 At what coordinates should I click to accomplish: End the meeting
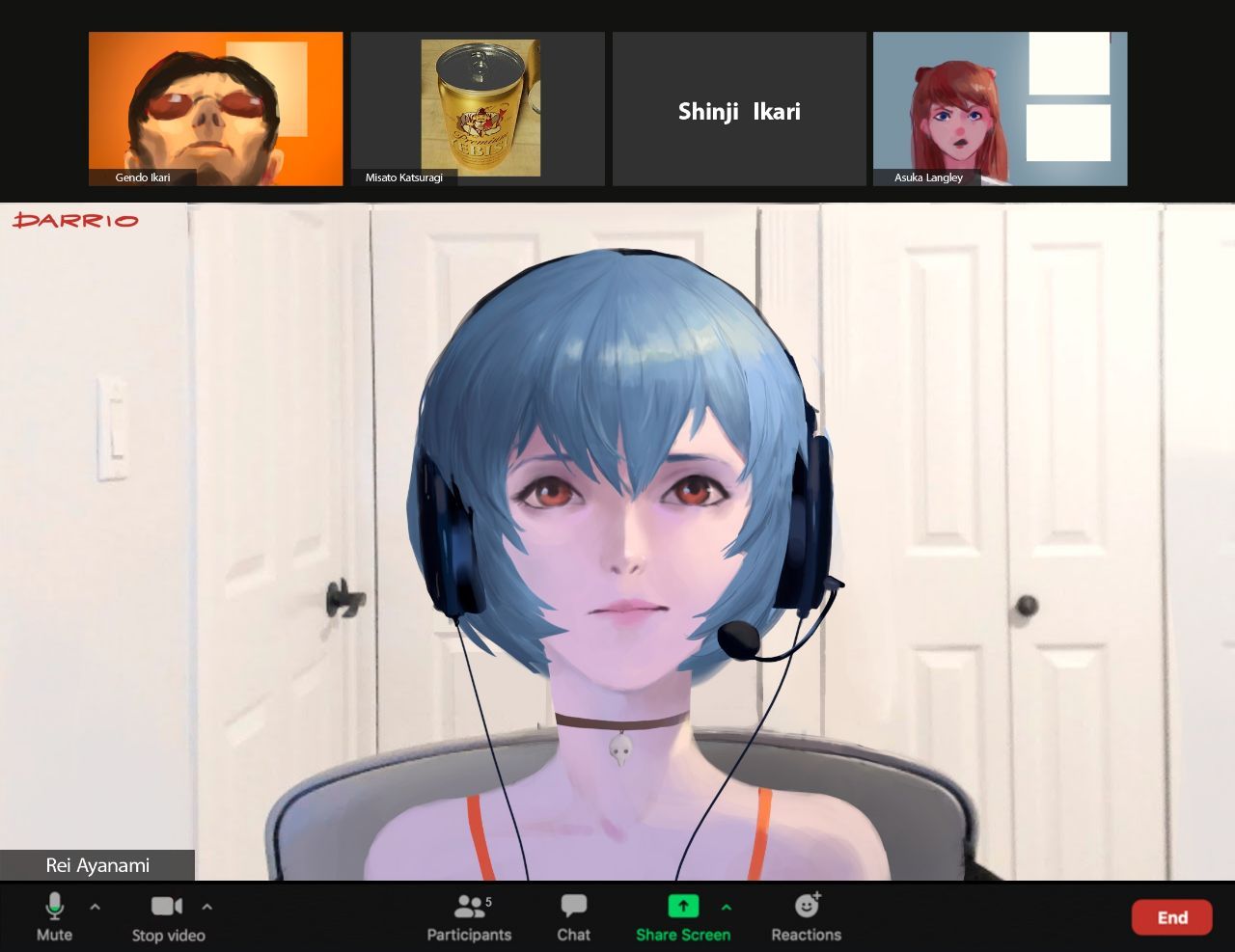click(x=1172, y=917)
